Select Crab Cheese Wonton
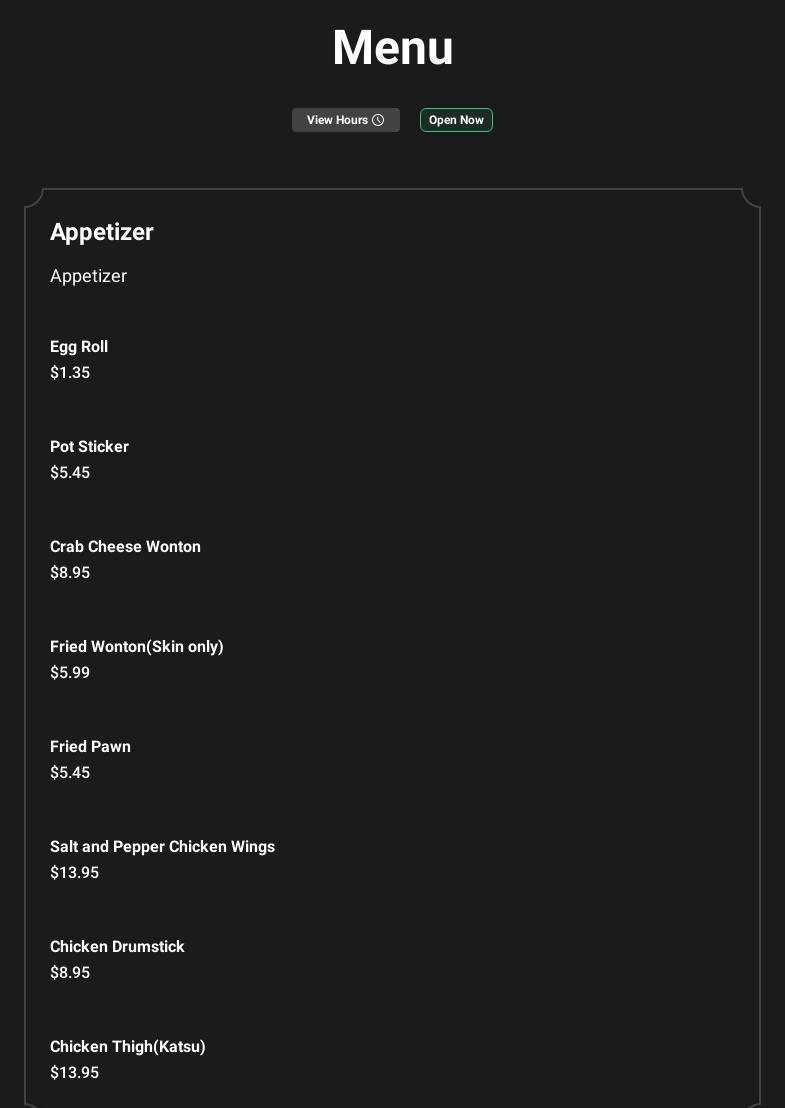Viewport: 785px width, 1108px height. coord(125,547)
